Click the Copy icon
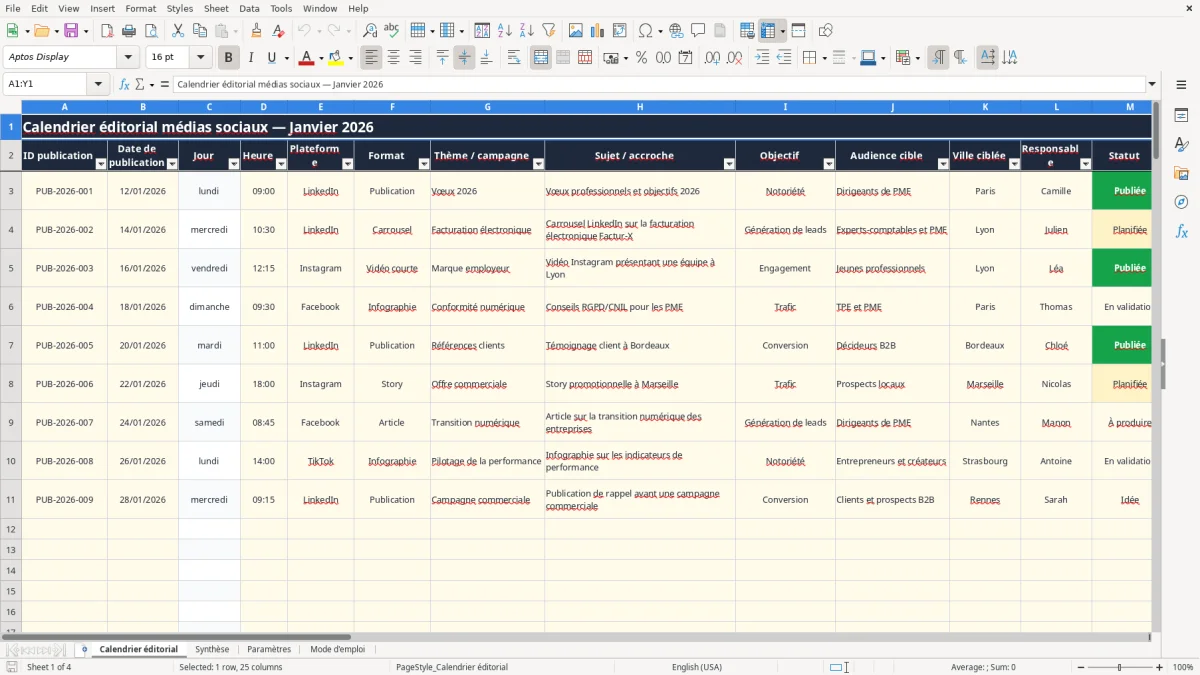 coord(200,31)
